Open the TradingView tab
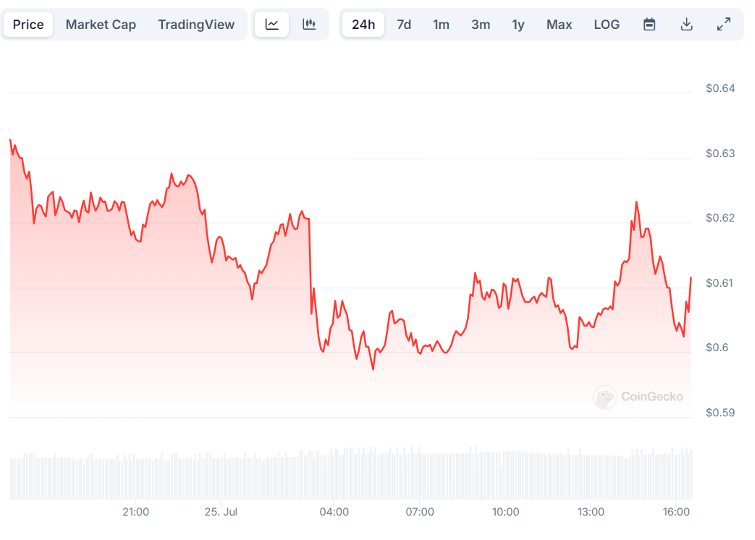 point(196,24)
